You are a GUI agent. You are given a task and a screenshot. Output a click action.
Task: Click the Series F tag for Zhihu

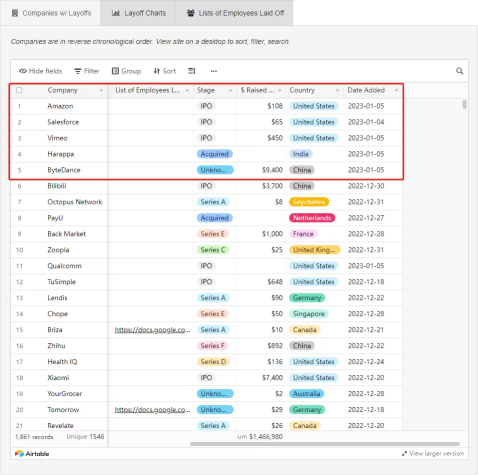pos(212,346)
